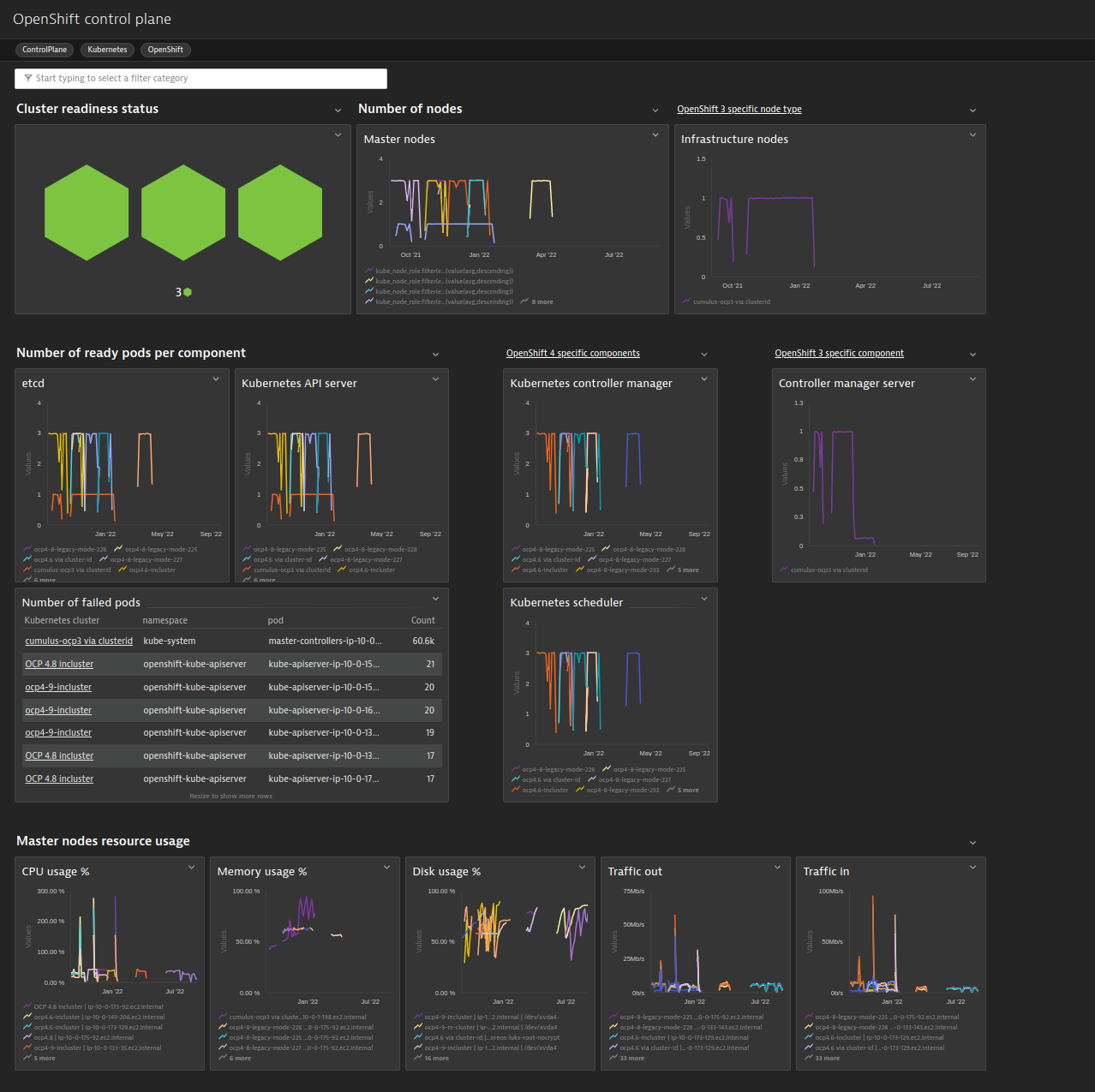Expand the Master nodes tile menu chevron
The width and height of the screenshot is (1095, 1092).
coord(655,135)
